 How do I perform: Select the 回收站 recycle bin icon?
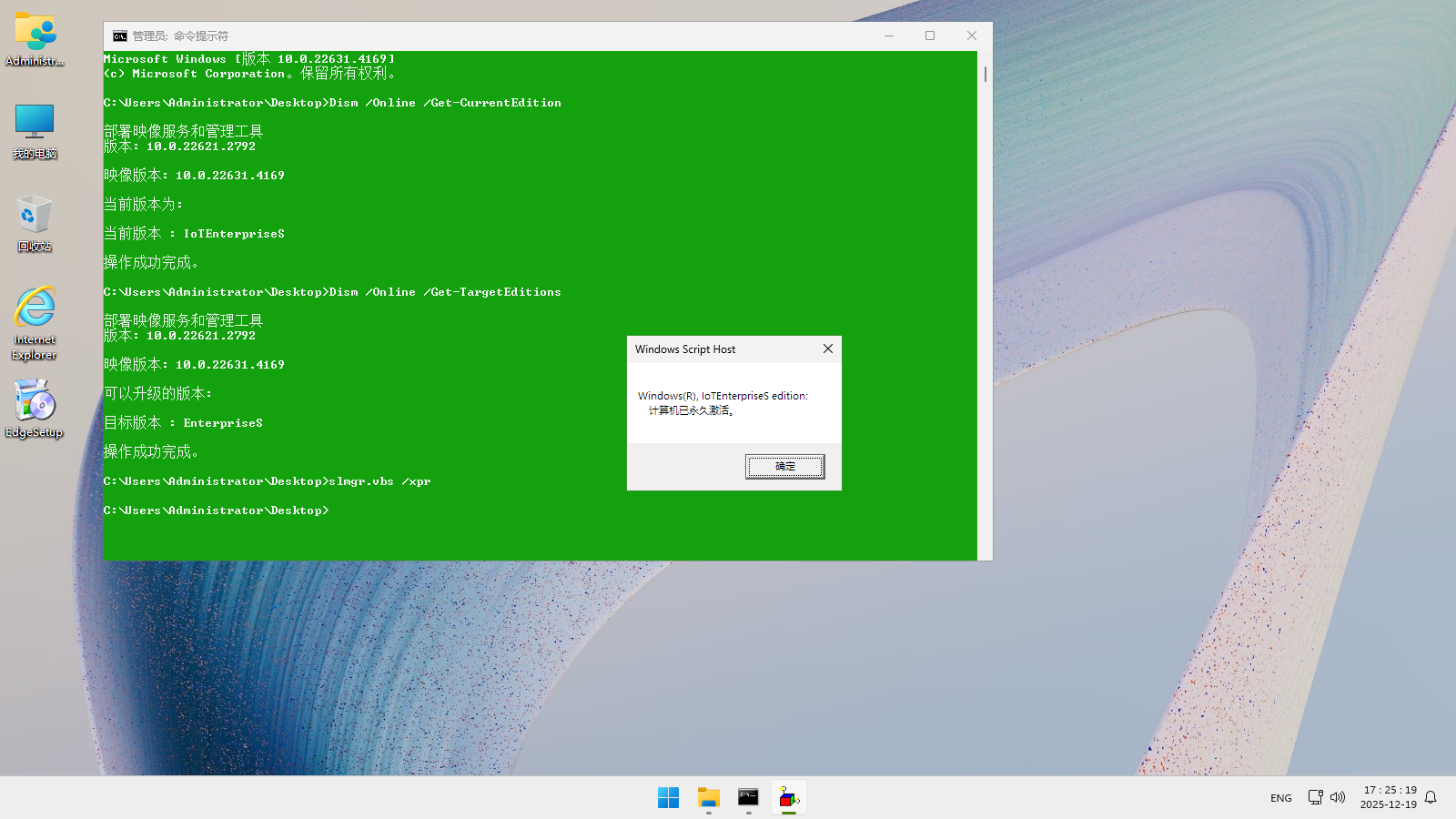pos(35,224)
